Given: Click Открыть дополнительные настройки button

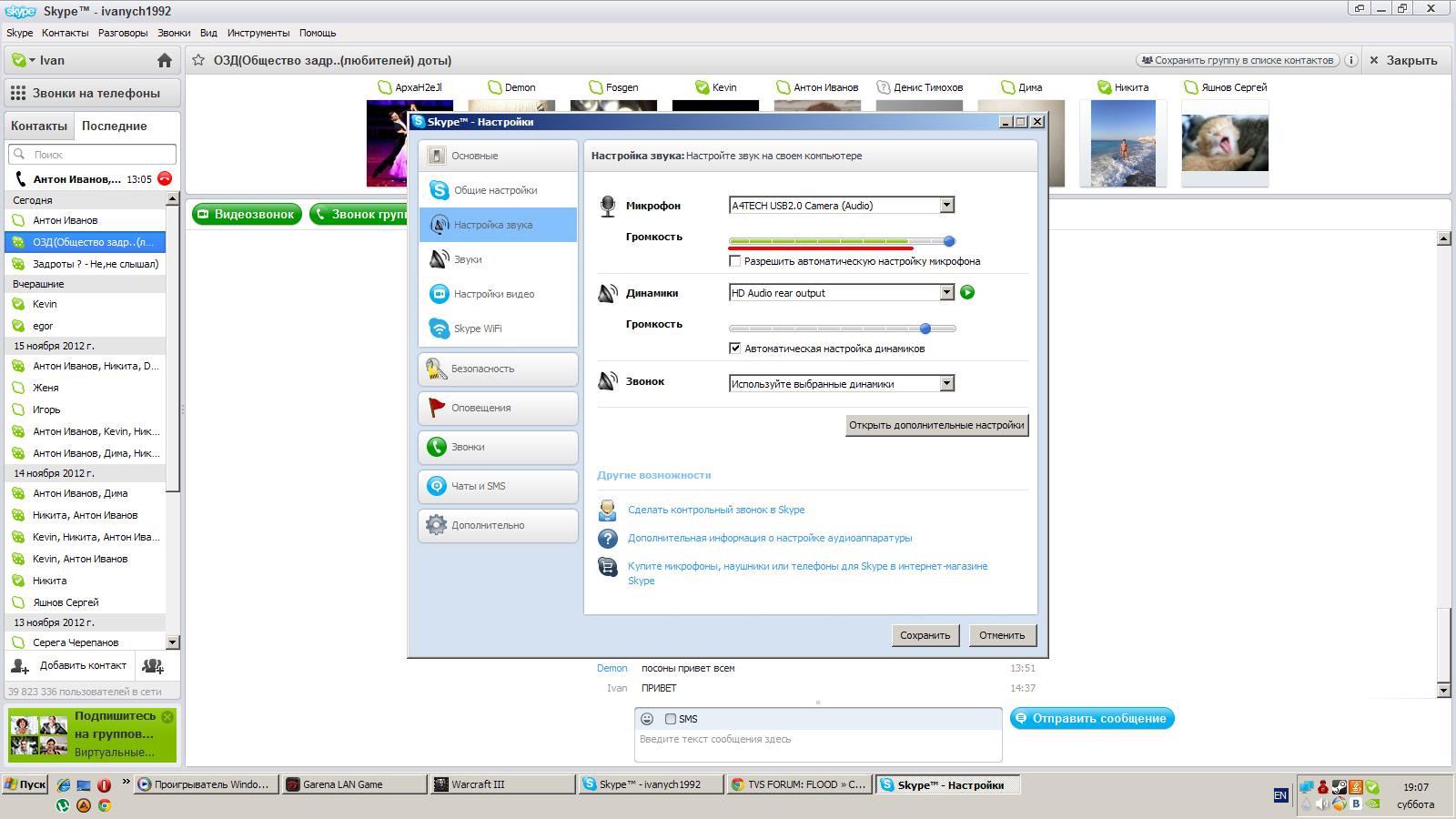Looking at the screenshot, I should pos(936,425).
